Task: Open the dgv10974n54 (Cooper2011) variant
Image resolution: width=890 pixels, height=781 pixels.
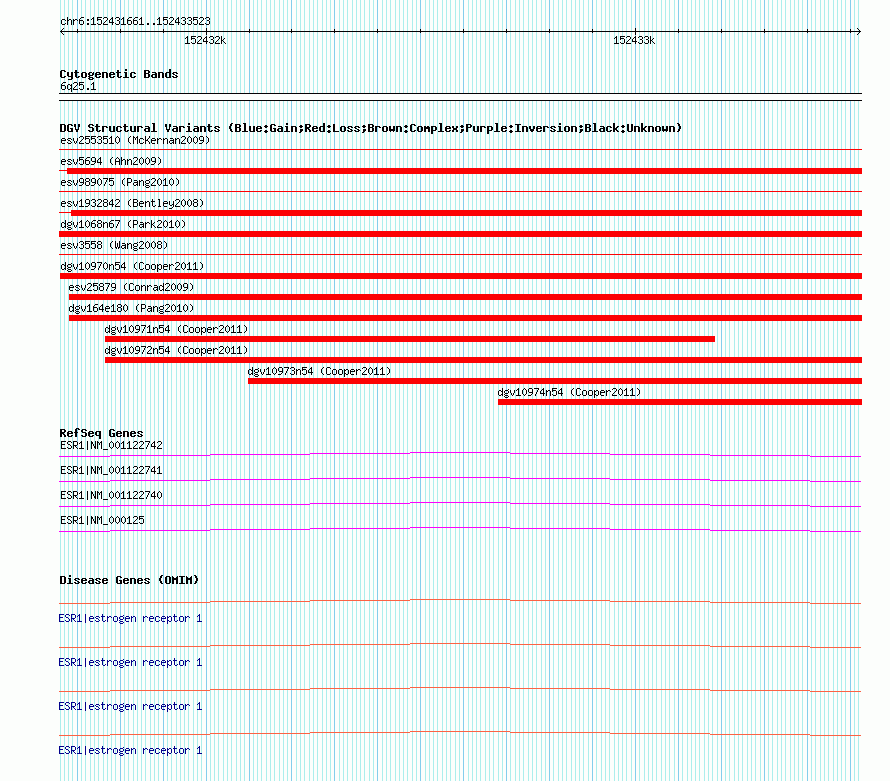Action: [x=569, y=392]
